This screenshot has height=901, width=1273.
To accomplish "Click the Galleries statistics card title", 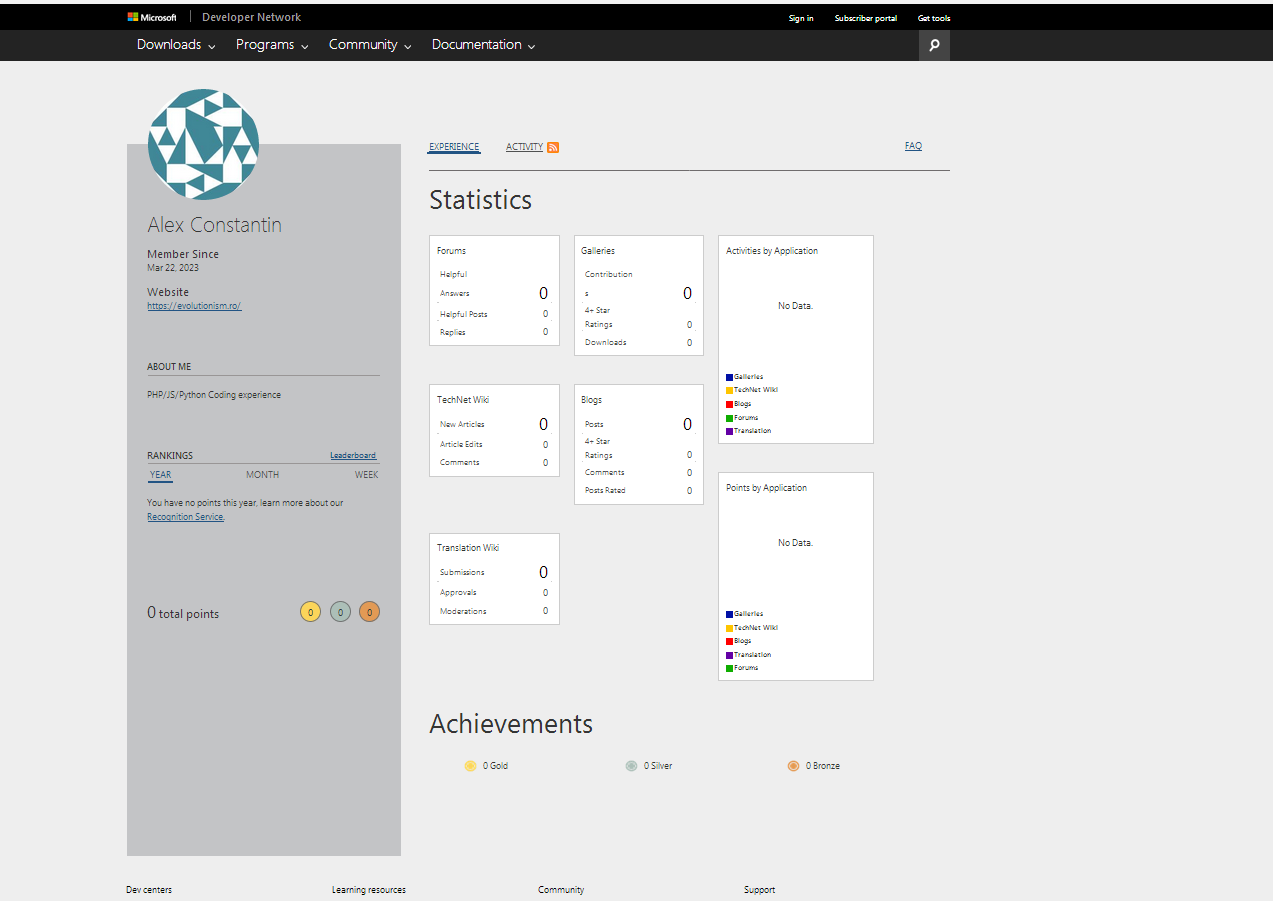I will tap(598, 251).
